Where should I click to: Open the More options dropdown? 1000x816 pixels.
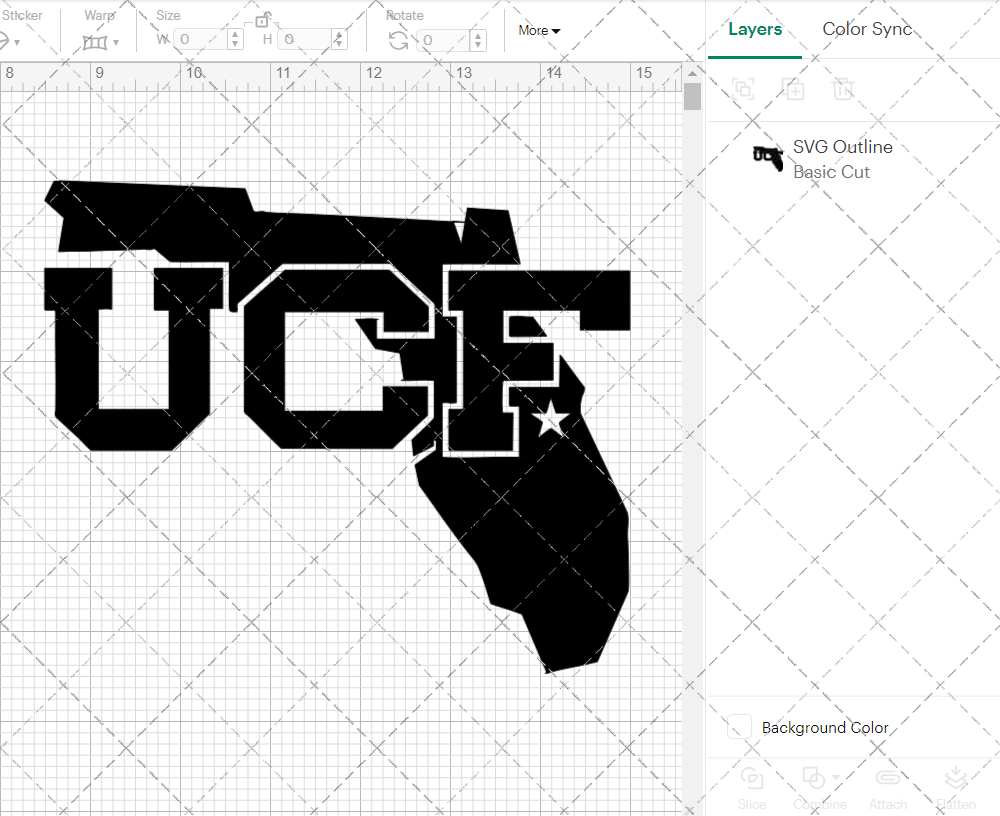pyautogui.click(x=538, y=30)
